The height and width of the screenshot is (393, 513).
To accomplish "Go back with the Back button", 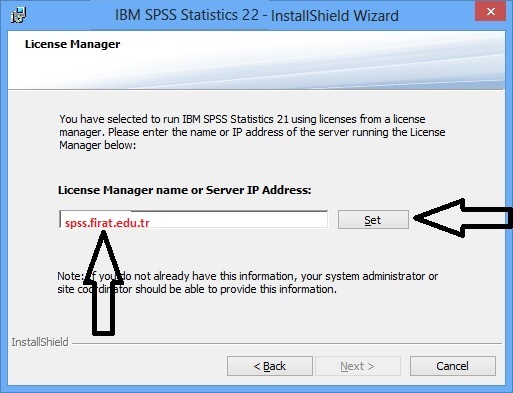I will click(270, 366).
